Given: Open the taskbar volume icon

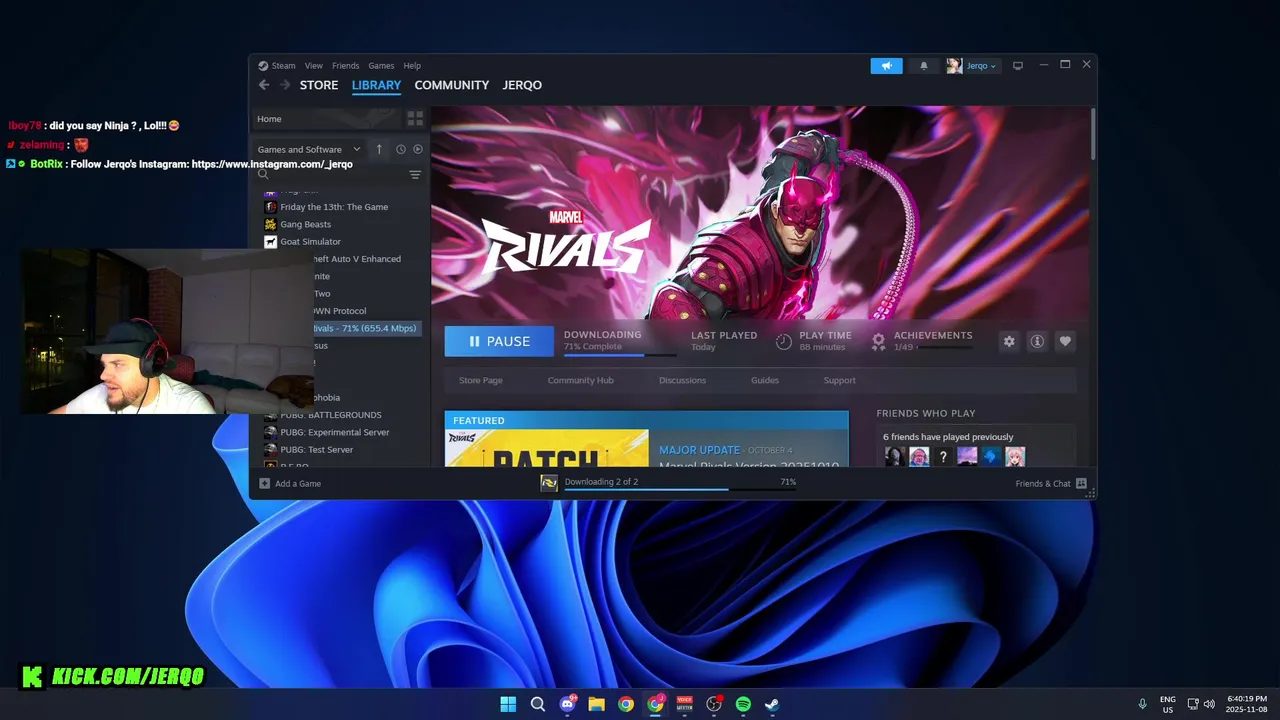Looking at the screenshot, I should pos(1209,704).
